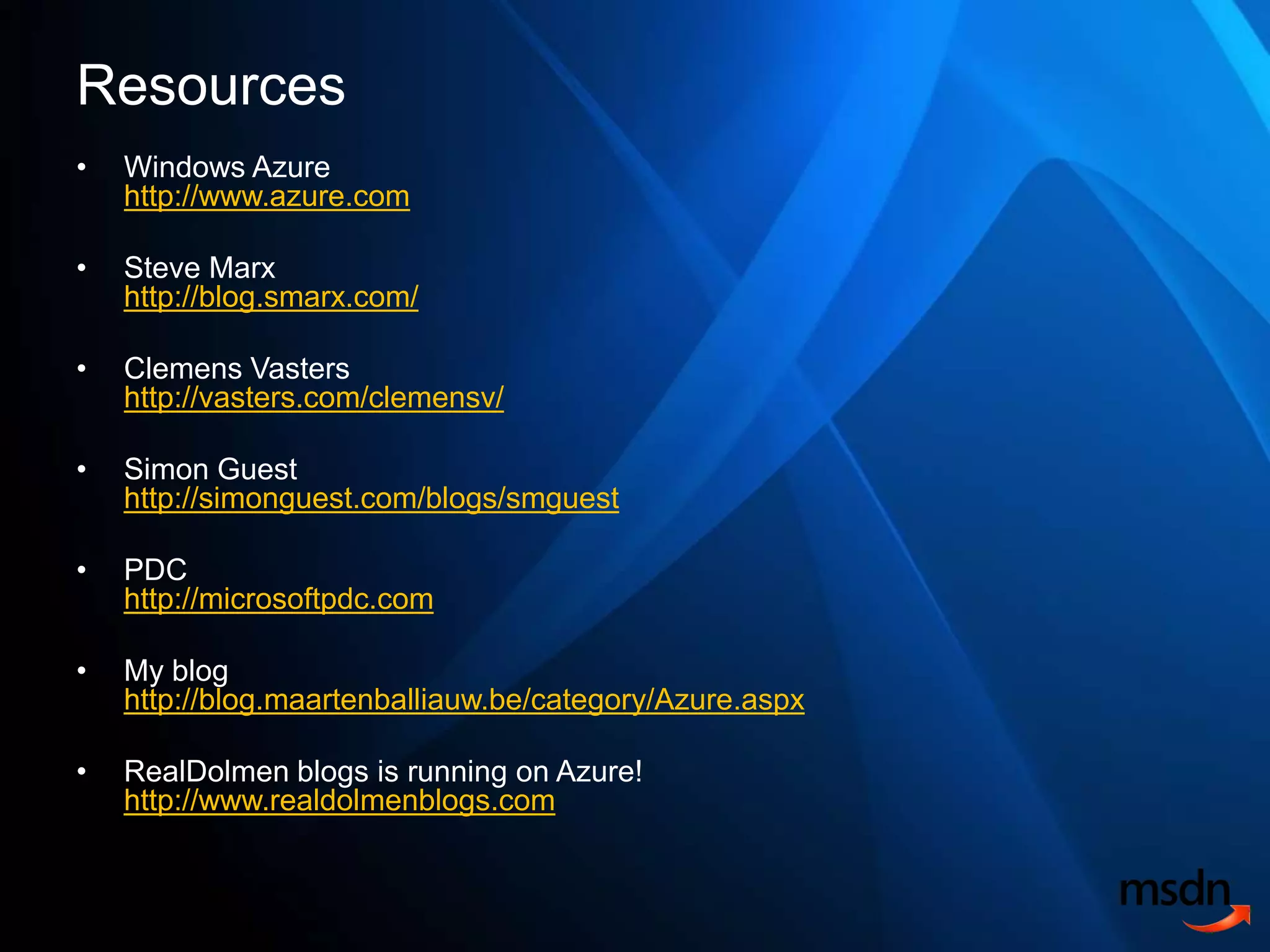Click the 'Steve Marx' bullet text
Viewport: 1270px width, 952px height.
coord(199,268)
